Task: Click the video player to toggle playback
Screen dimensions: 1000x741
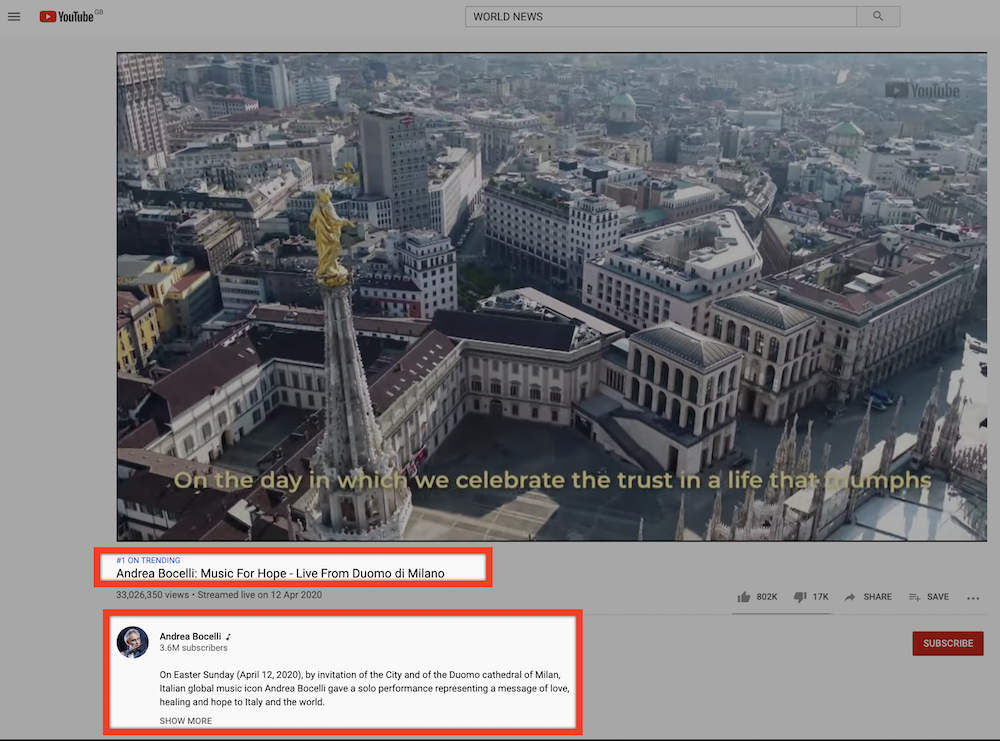Action: (x=552, y=297)
